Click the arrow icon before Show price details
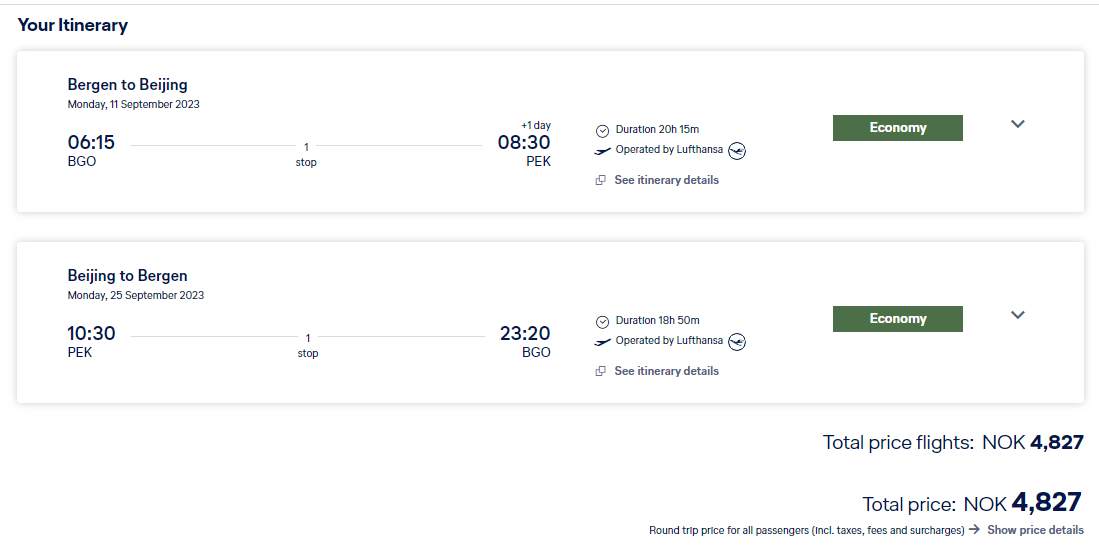The width and height of the screenshot is (1099, 551). pyautogui.click(x=974, y=529)
